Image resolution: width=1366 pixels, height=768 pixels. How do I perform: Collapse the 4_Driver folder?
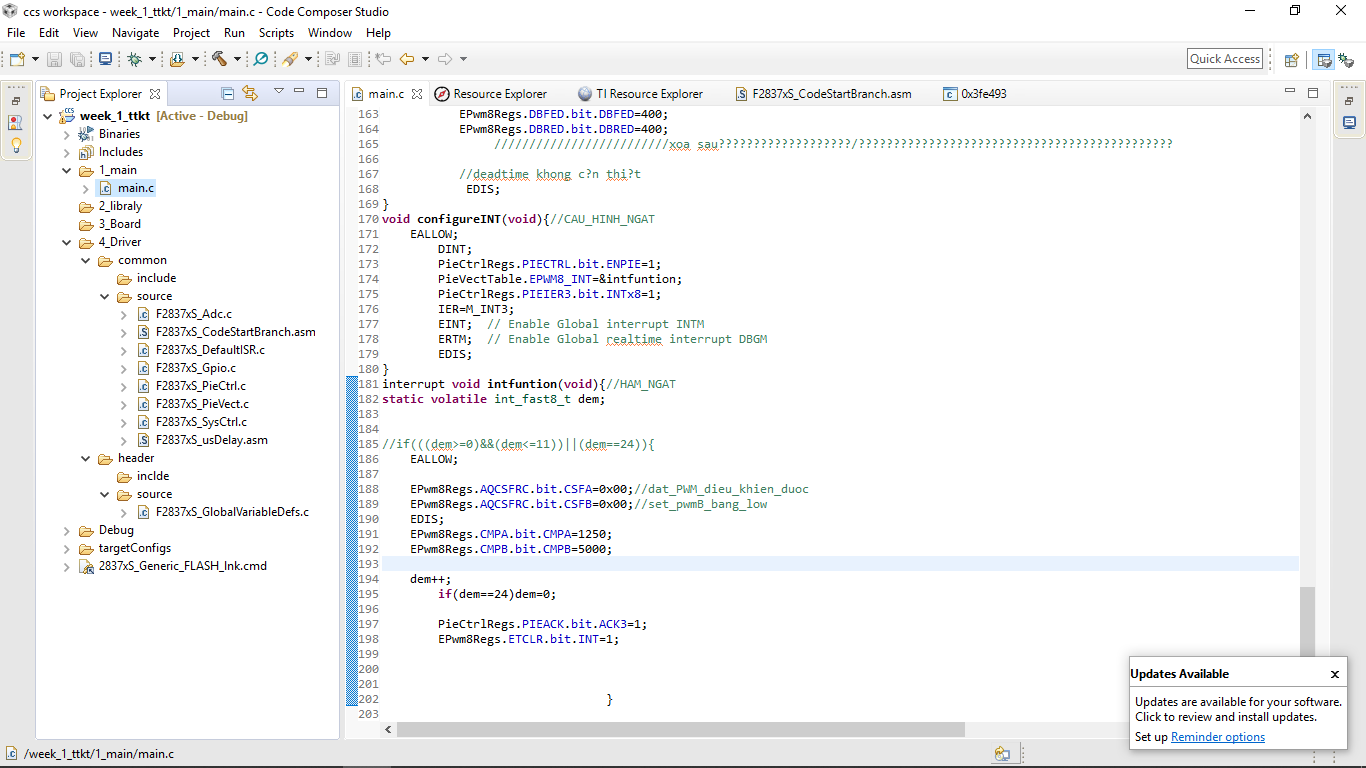67,242
